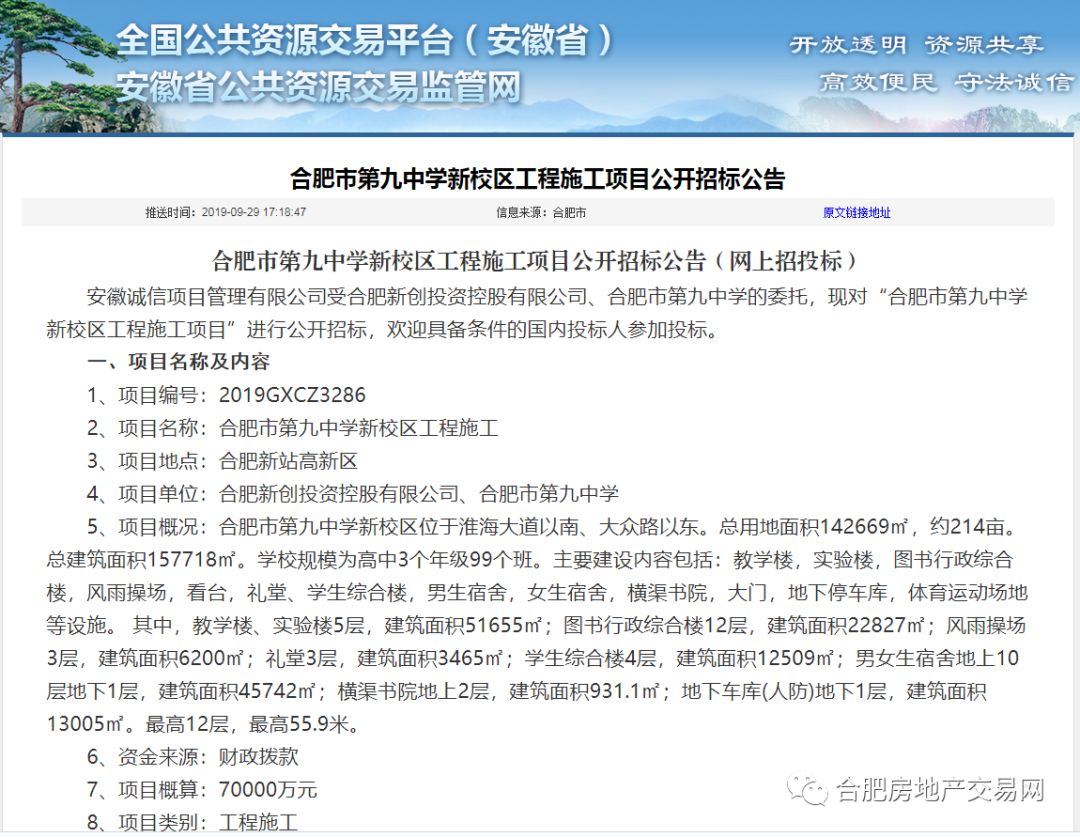The width and height of the screenshot is (1080, 837).
Task: Click the 信息来源：合肥市 text
Action: pos(541,213)
